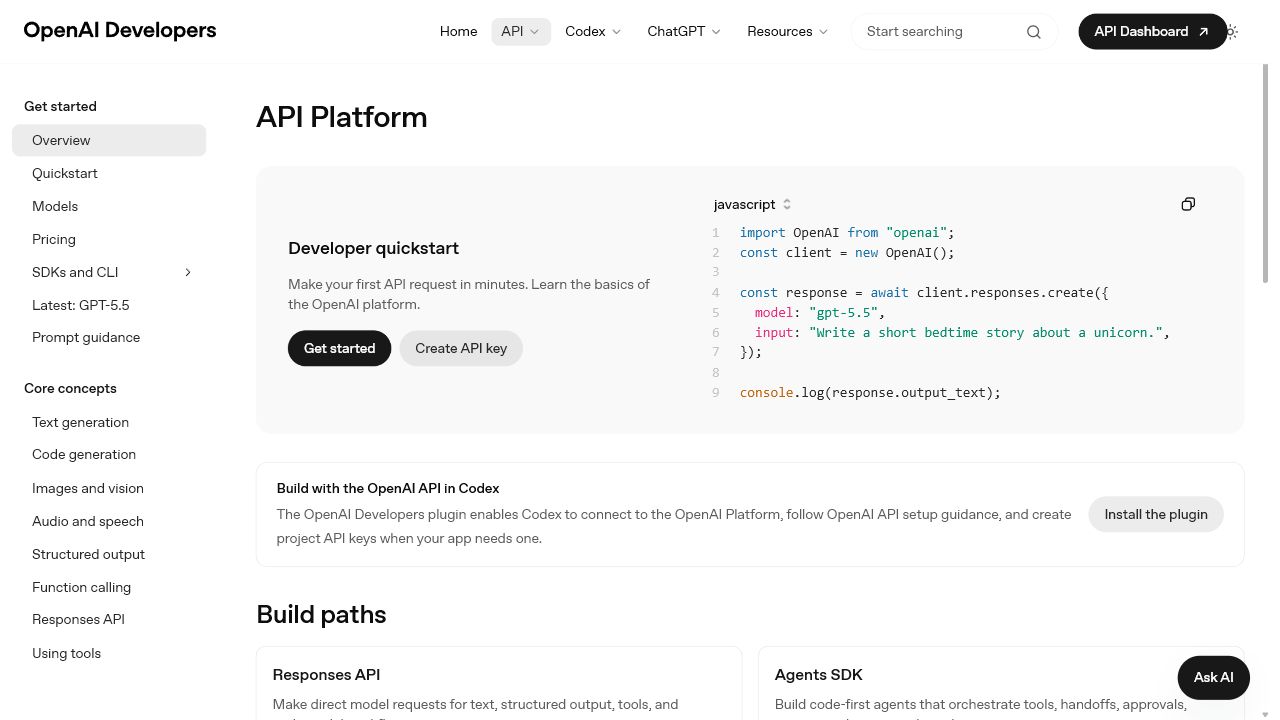
Task: Open the Codex dropdown menu
Action: click(593, 31)
